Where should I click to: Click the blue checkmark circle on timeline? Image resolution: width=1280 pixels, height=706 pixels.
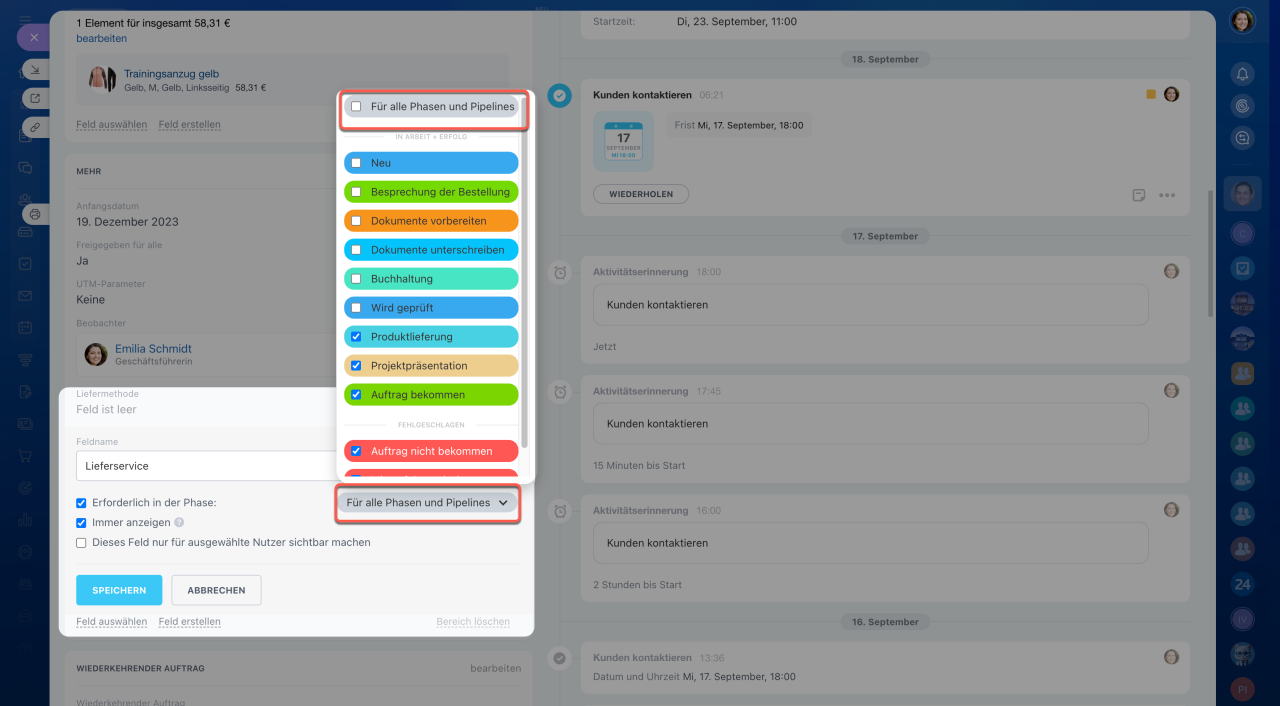tap(560, 95)
